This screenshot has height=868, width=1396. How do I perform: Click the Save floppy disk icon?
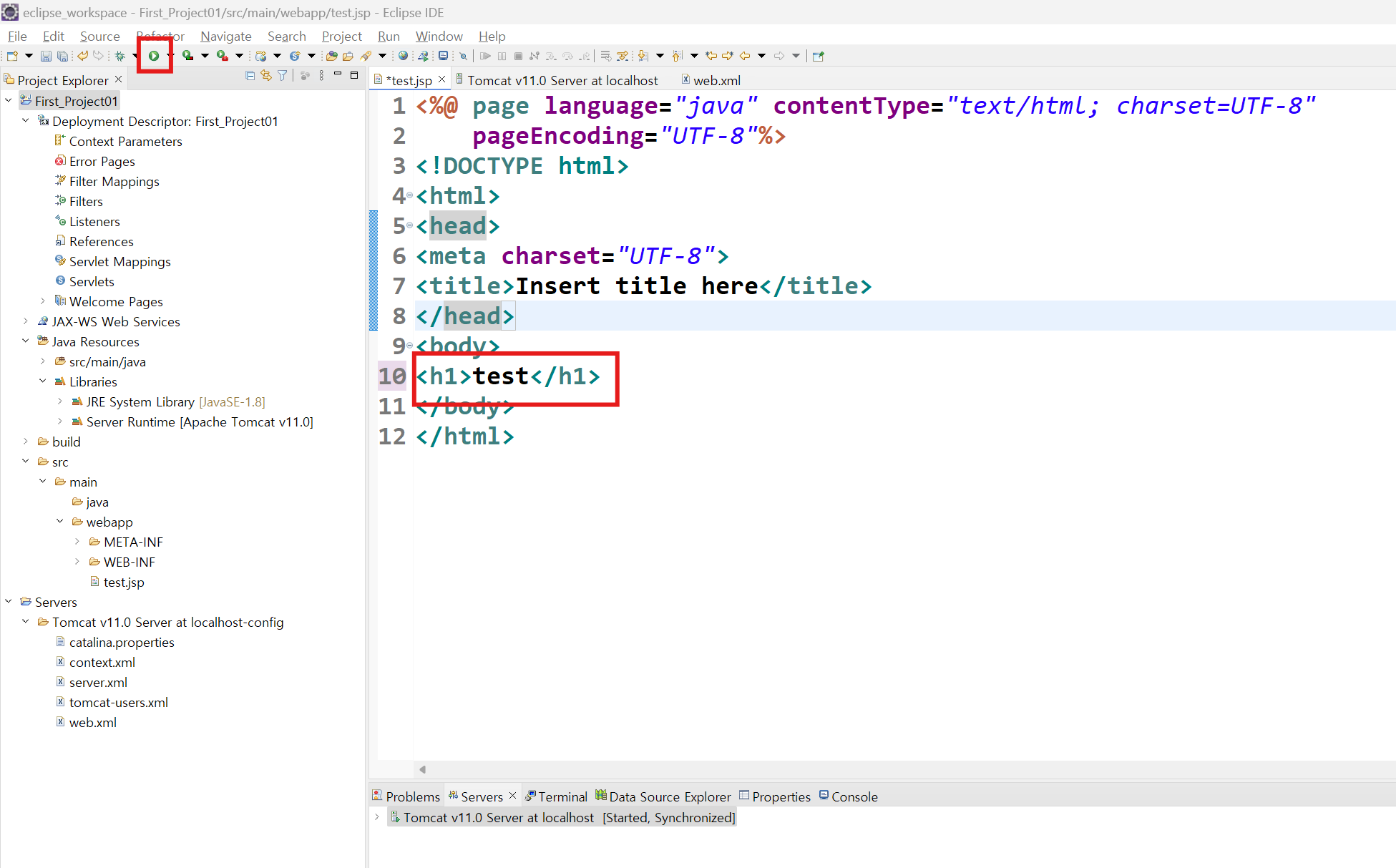pos(46,56)
